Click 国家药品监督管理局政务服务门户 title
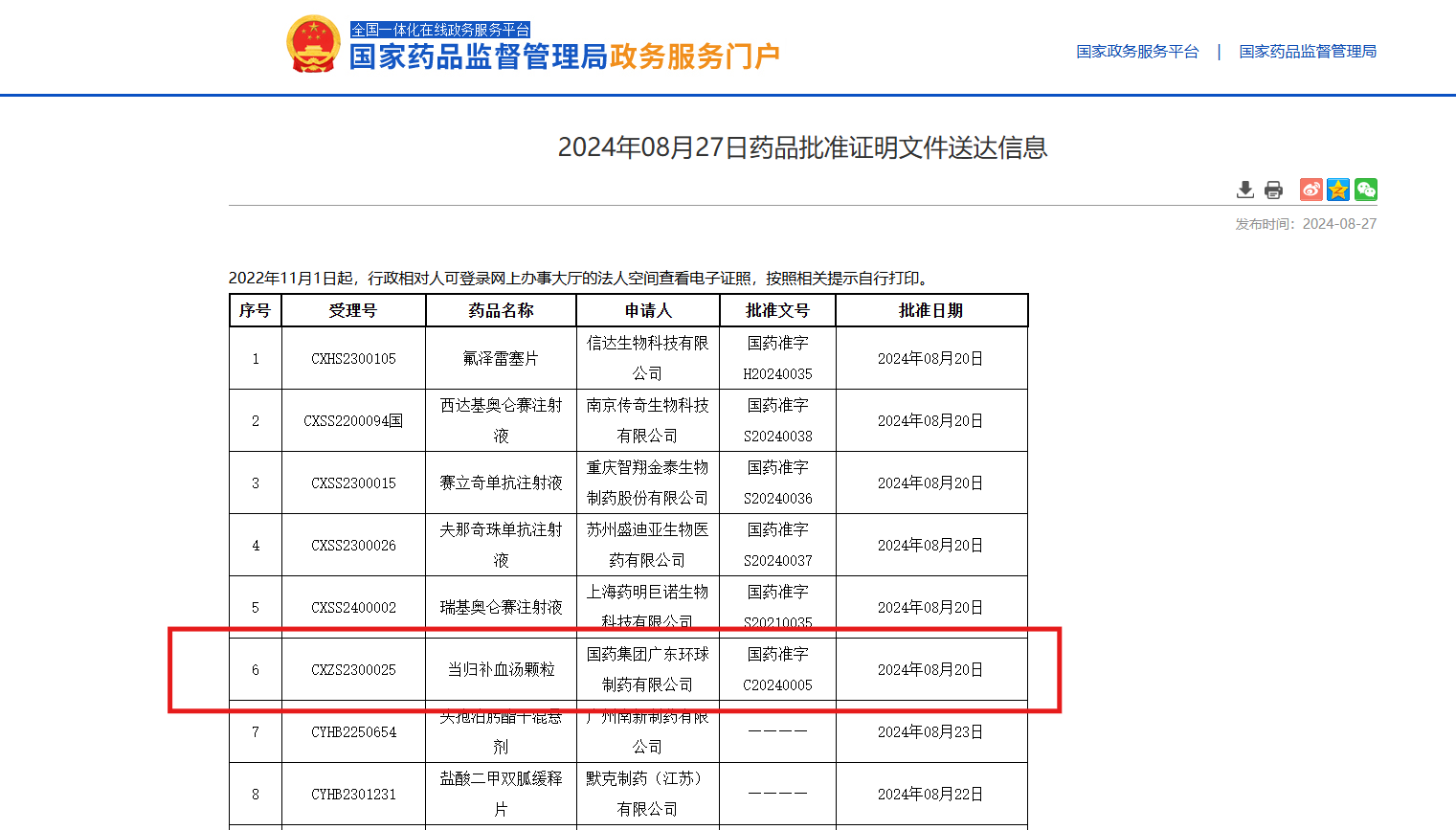This screenshot has height=830, width=1456. [565, 56]
